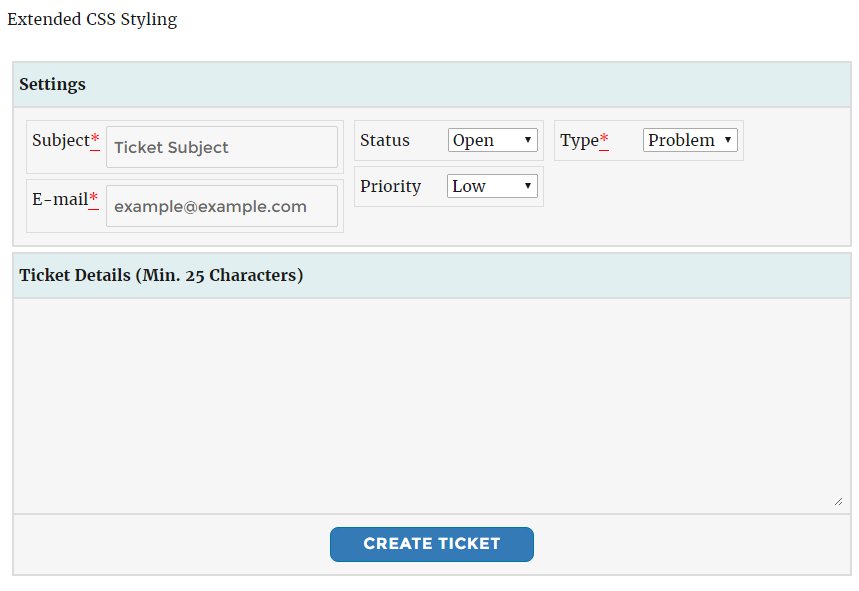This screenshot has height=591, width=859.
Task: Open the Type dropdown showing Problem
Action: [690, 140]
